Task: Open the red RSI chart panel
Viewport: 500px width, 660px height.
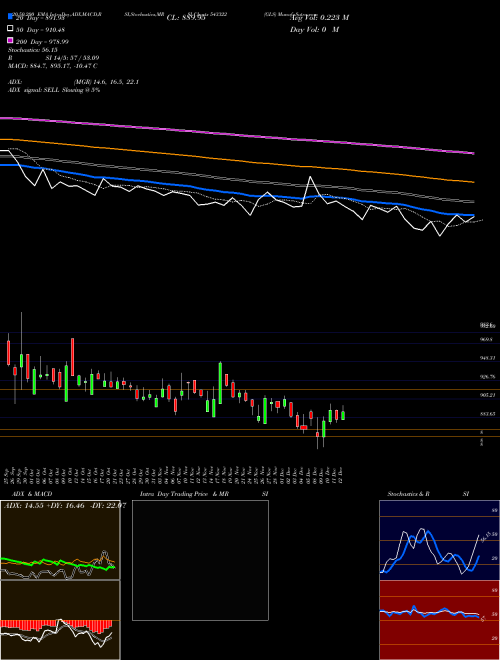Action: click(x=439, y=620)
